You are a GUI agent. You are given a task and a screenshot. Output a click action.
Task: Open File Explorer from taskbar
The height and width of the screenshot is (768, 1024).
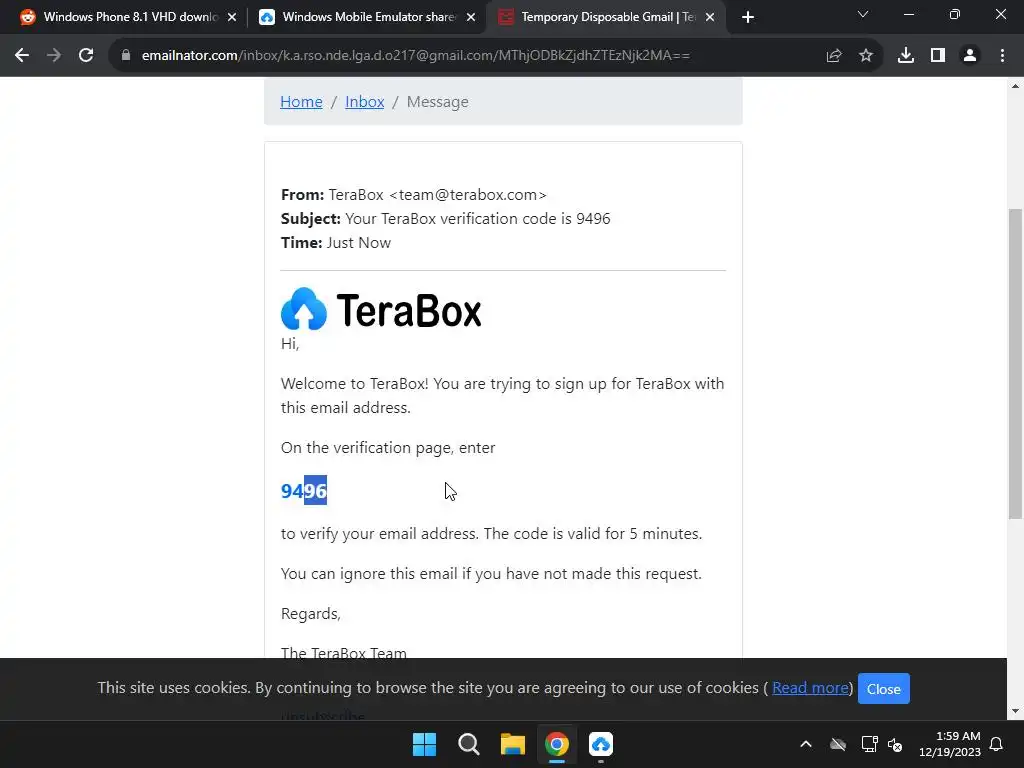point(513,744)
